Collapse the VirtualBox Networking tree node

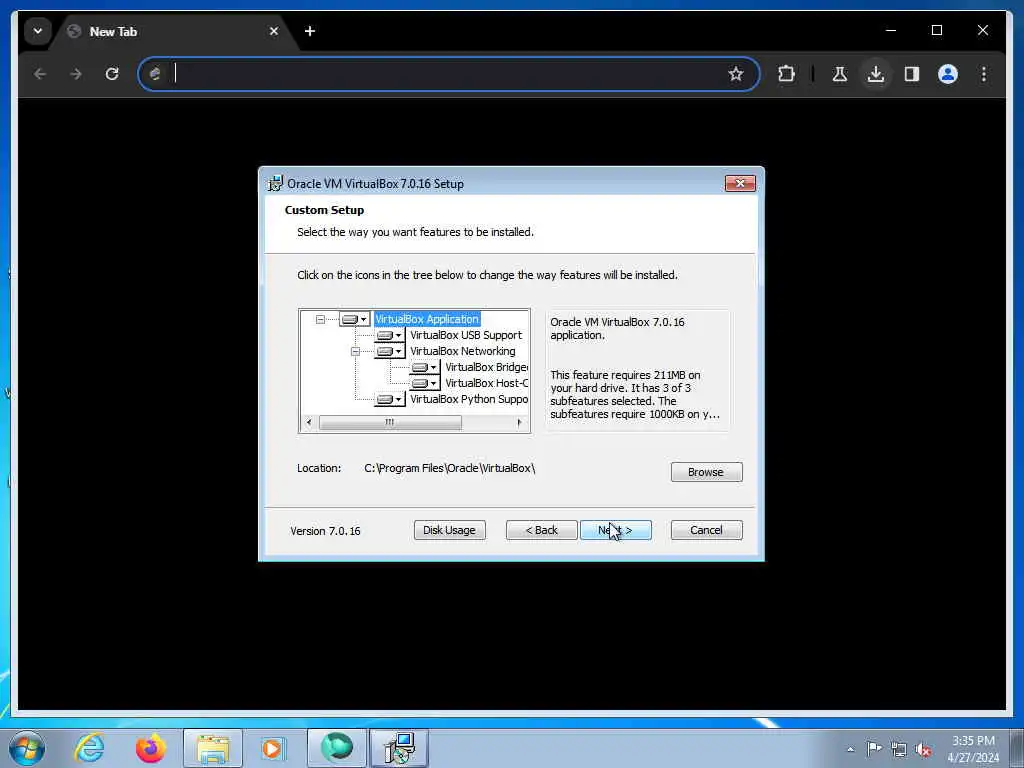click(x=355, y=351)
